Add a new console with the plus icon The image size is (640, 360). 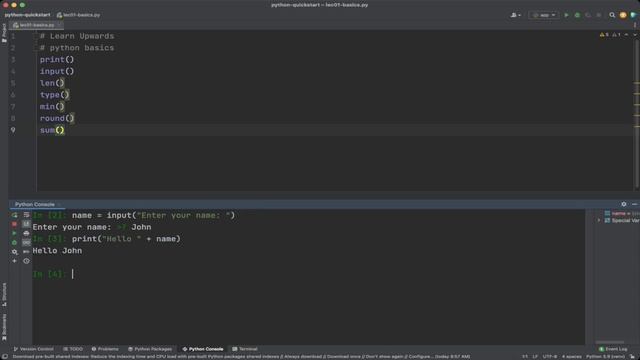[14, 261]
